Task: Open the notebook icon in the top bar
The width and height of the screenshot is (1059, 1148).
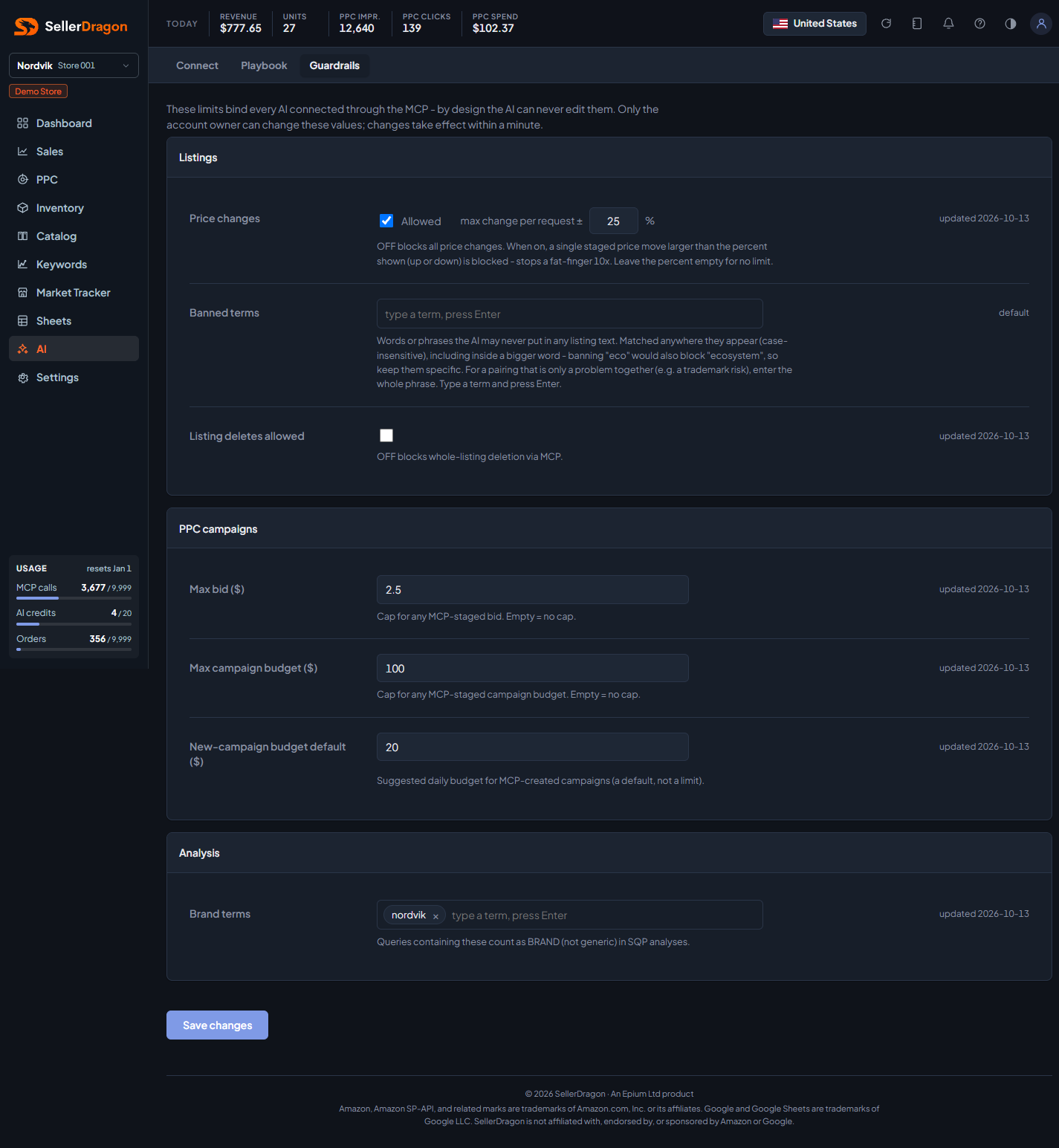Action: point(917,24)
